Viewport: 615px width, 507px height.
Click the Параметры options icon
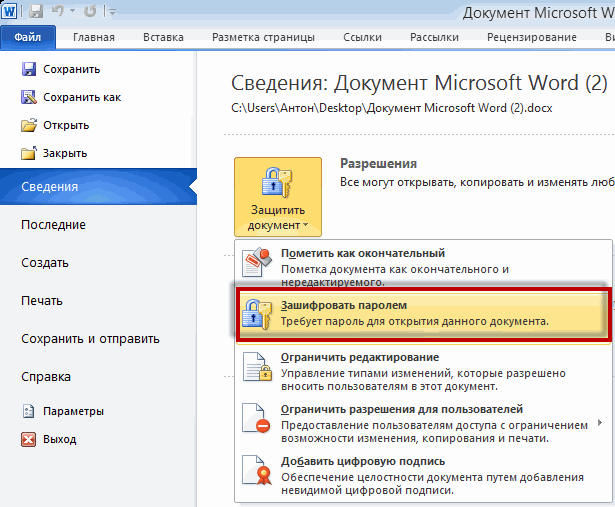[x=28, y=411]
